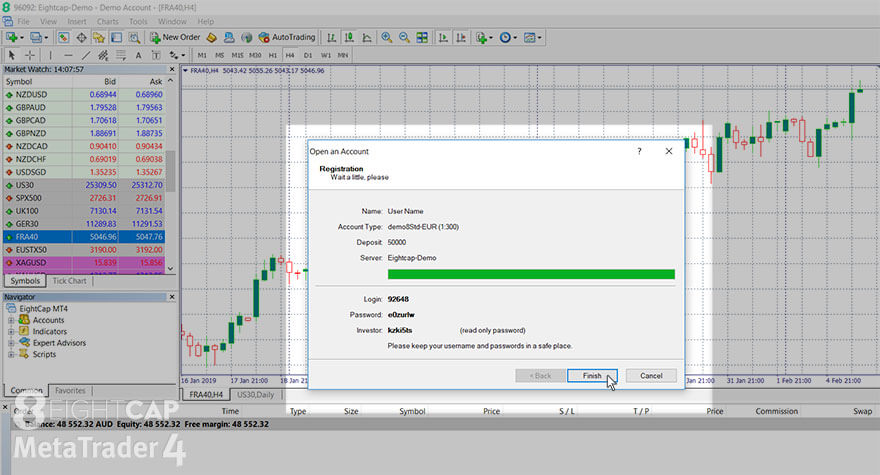
Task: Switch timeframe to M15
Action: click(x=237, y=55)
